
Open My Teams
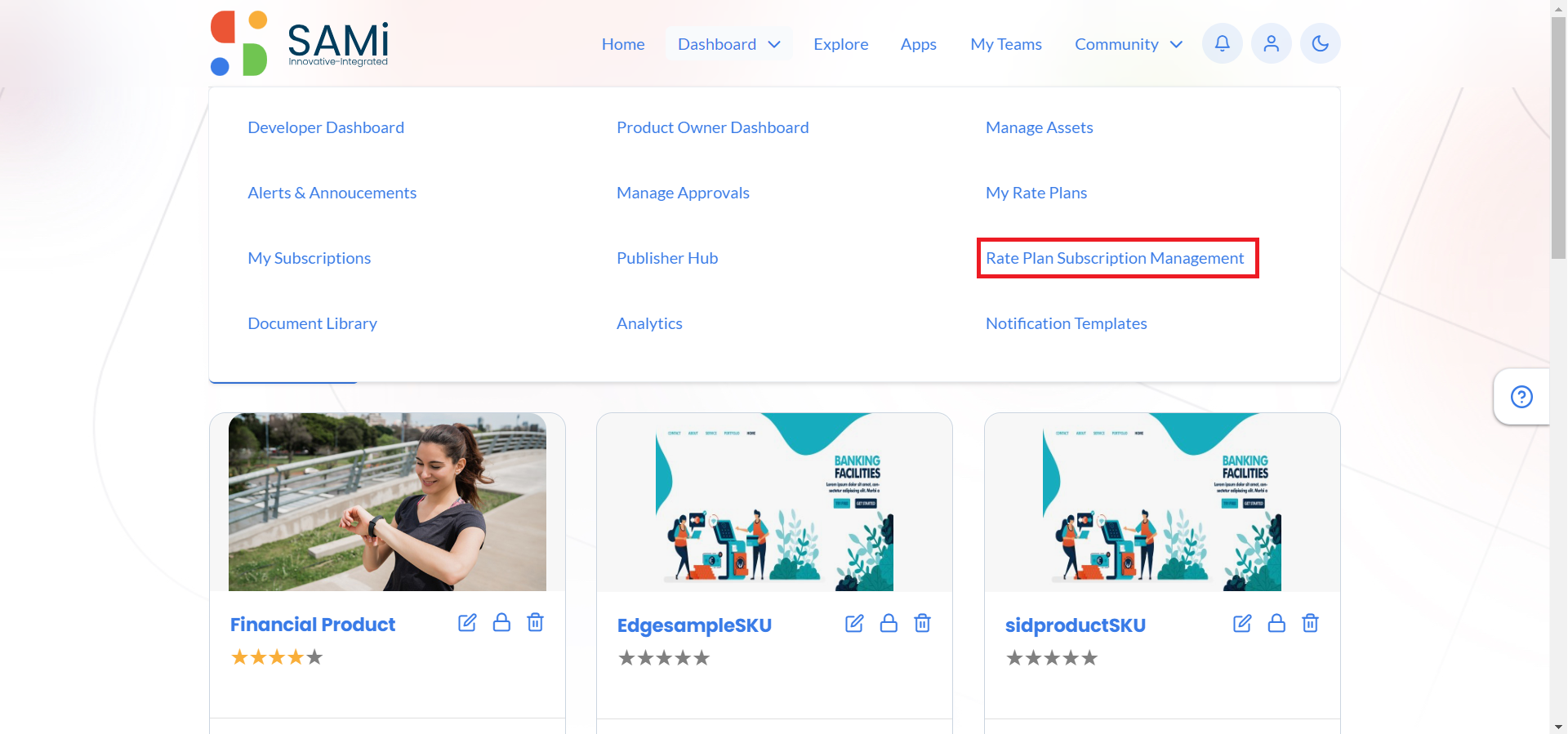click(1005, 44)
